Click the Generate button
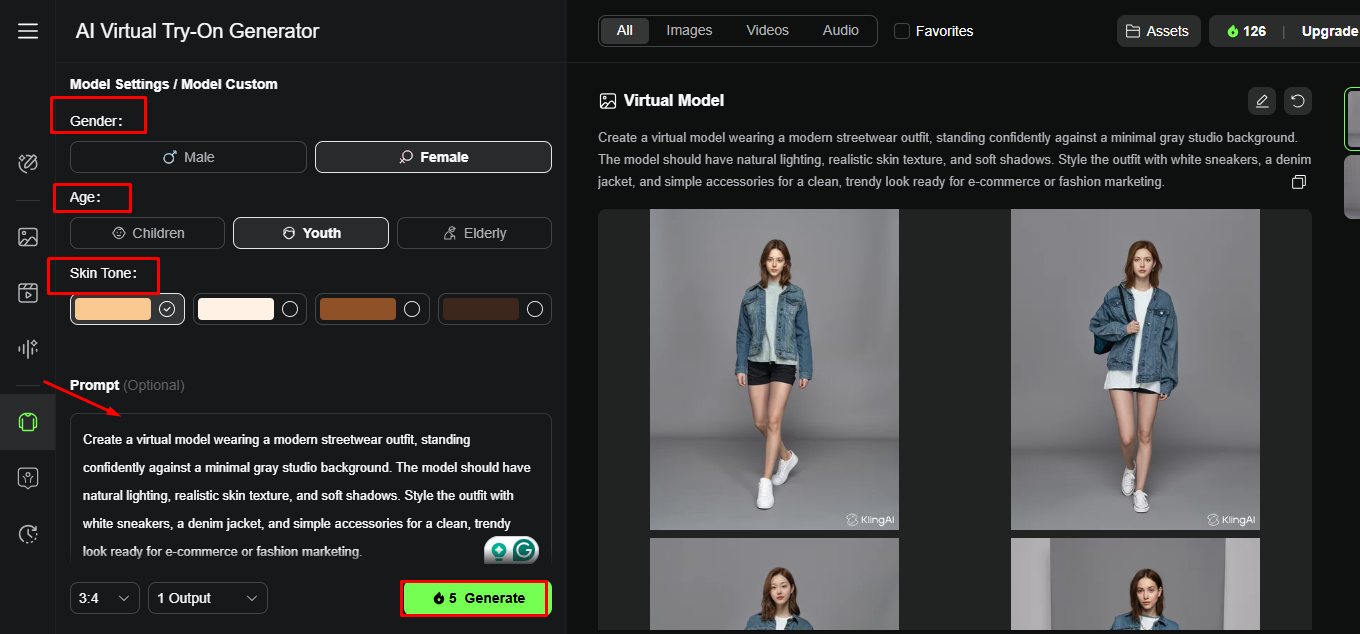This screenshot has width=1360, height=634. coord(475,597)
